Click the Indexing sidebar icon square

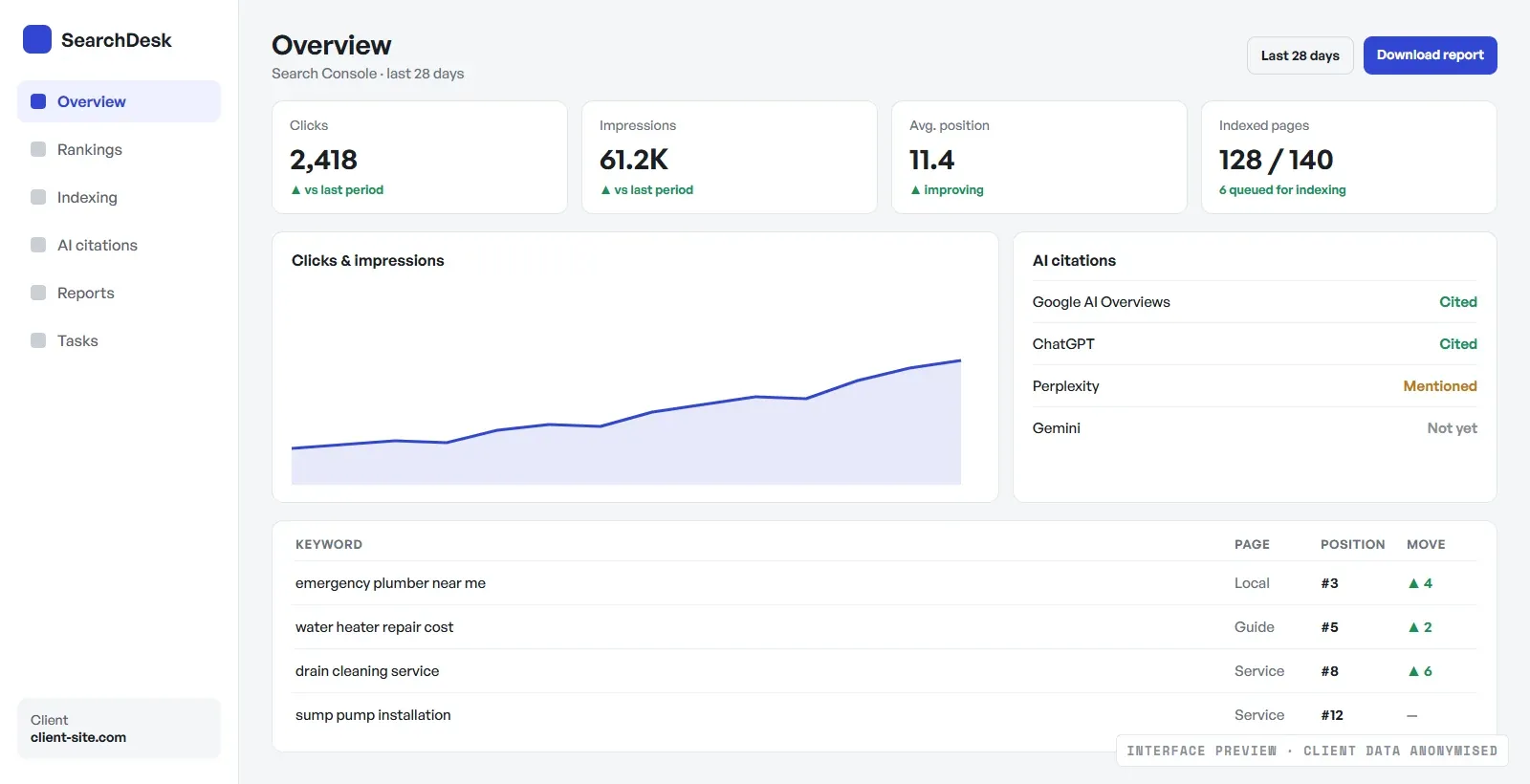point(38,197)
